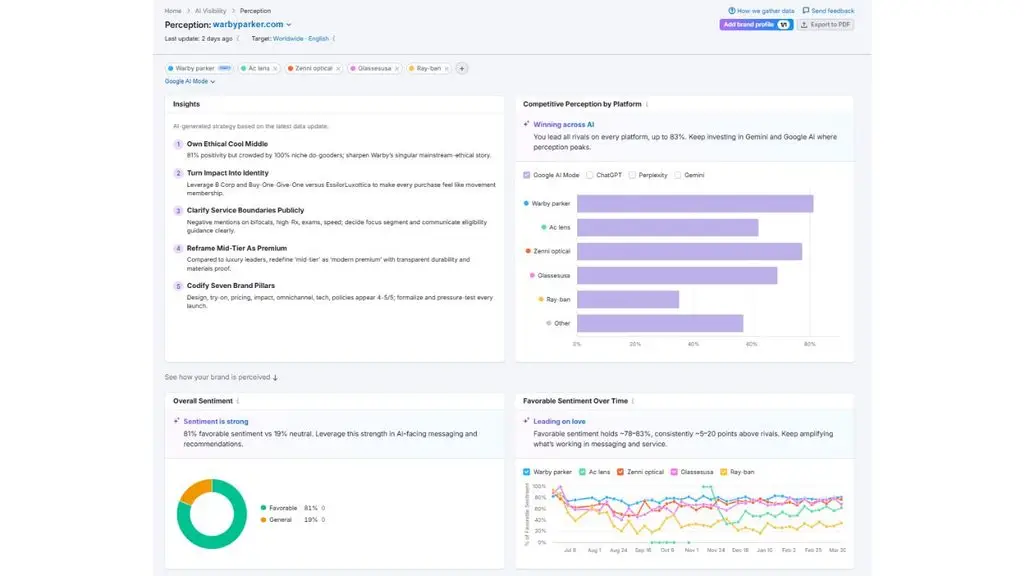Image resolution: width=1024 pixels, height=576 pixels.
Task: Click the speech bubble icon of Send feedback
Action: point(806,10)
